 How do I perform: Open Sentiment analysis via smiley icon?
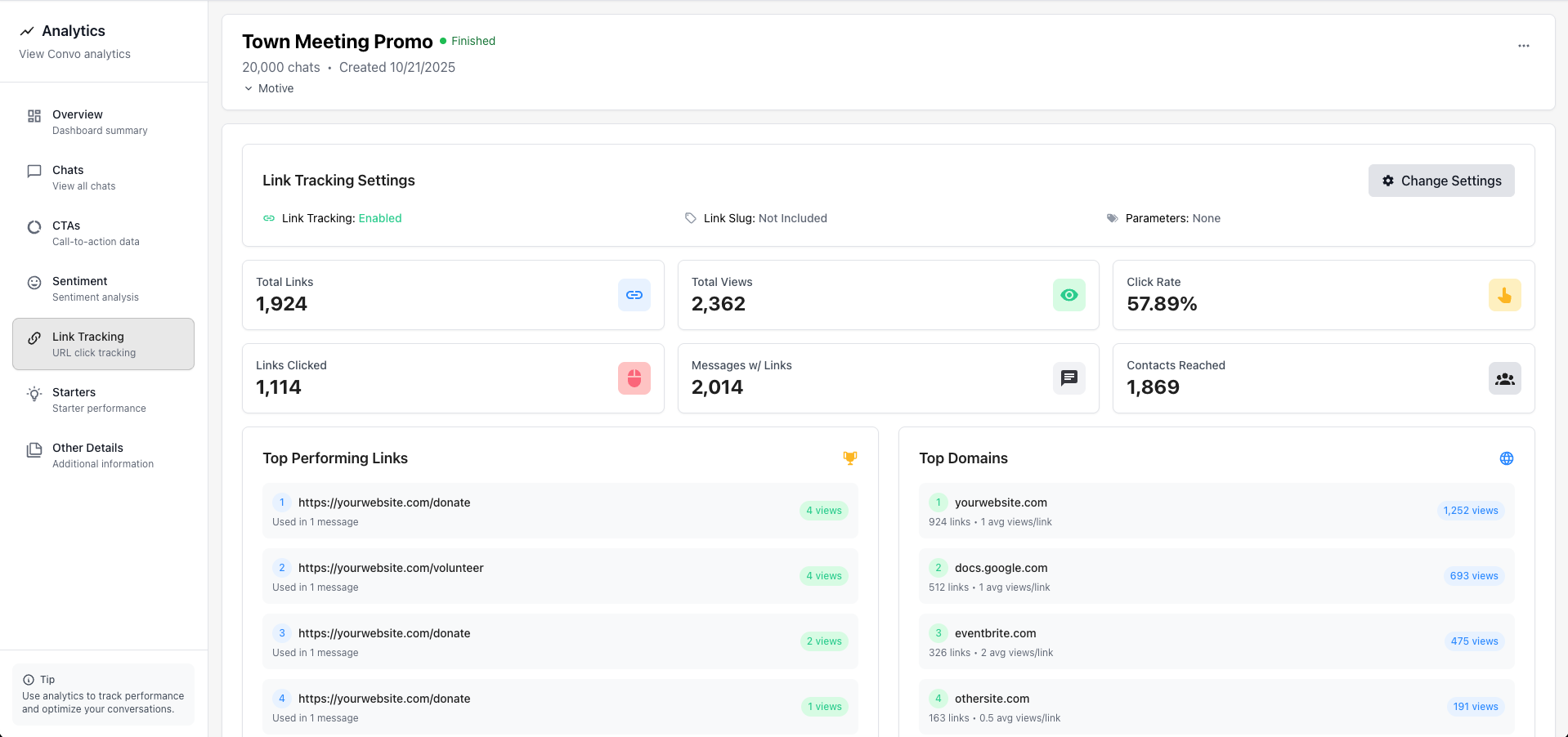(34, 282)
